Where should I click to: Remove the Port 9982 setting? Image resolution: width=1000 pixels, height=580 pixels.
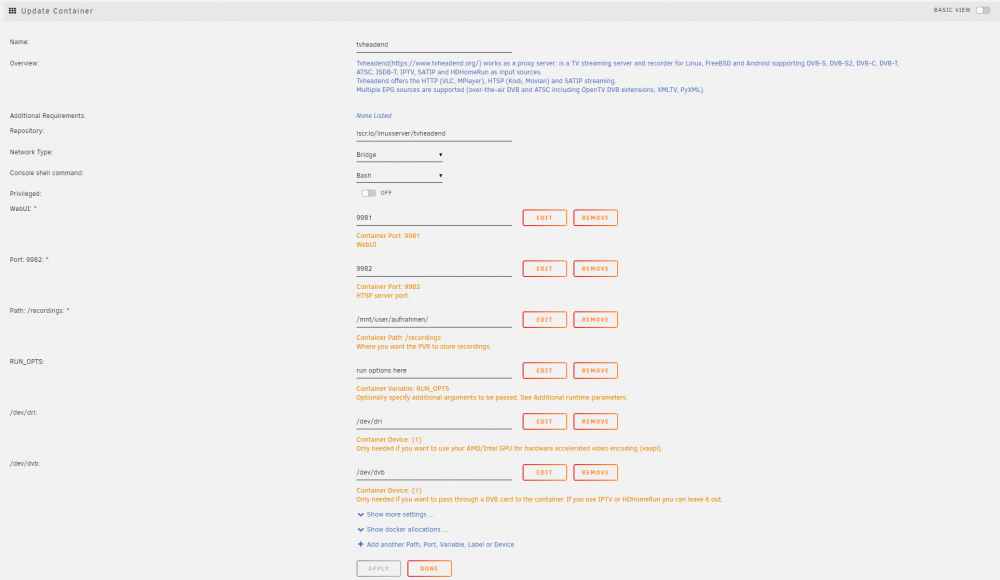(x=595, y=269)
